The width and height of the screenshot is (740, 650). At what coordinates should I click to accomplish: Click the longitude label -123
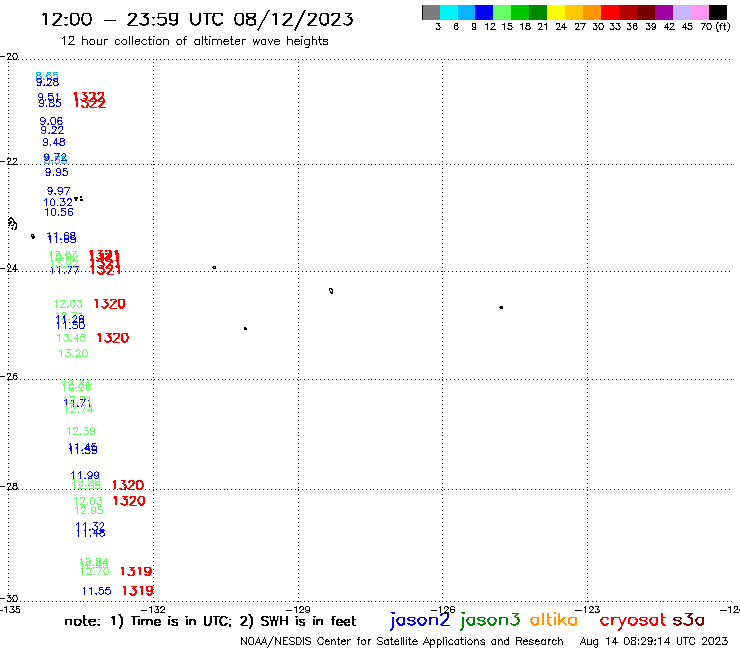[588, 609]
